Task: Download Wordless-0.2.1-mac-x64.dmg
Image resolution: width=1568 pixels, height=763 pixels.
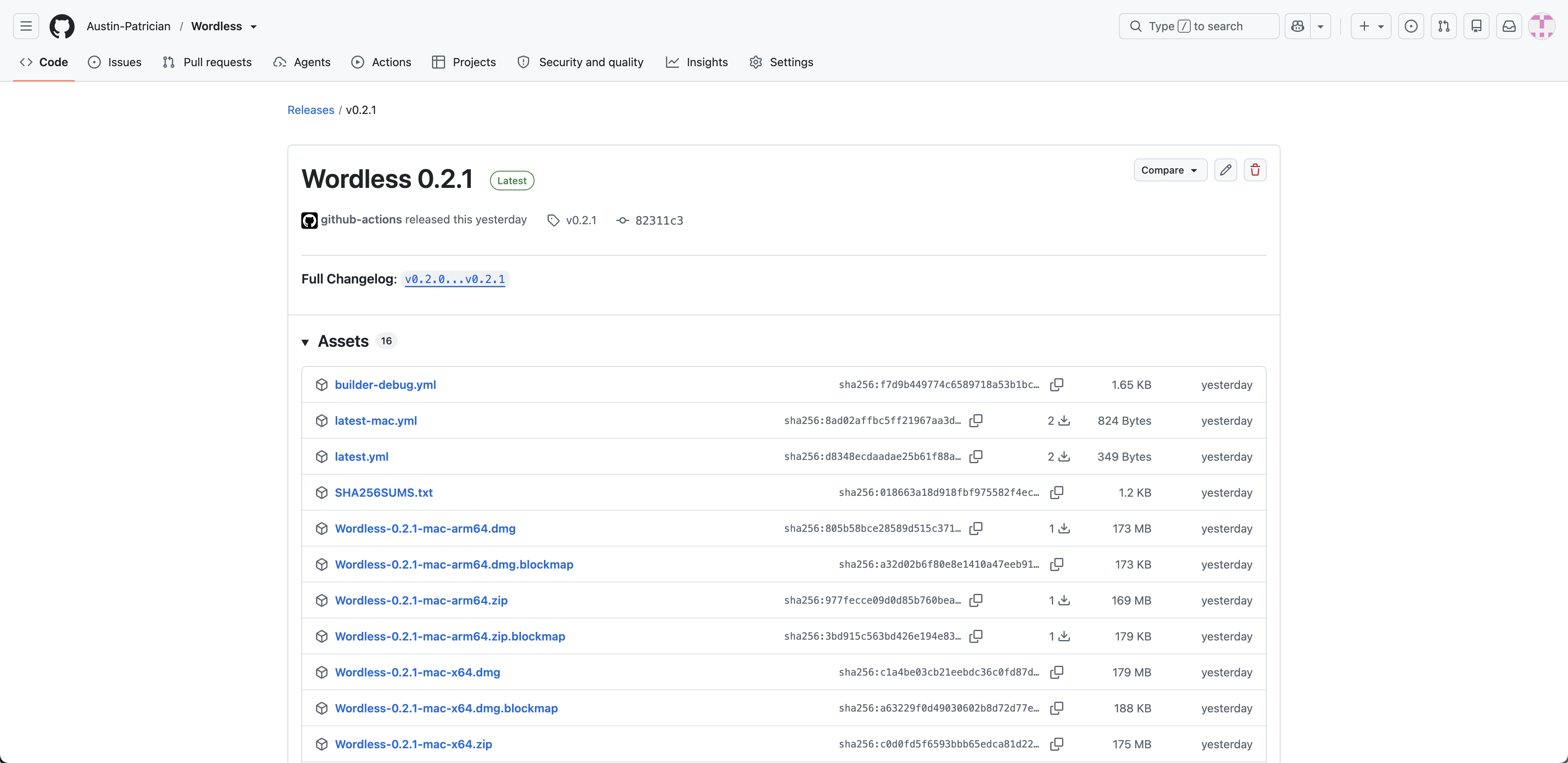Action: [418, 672]
